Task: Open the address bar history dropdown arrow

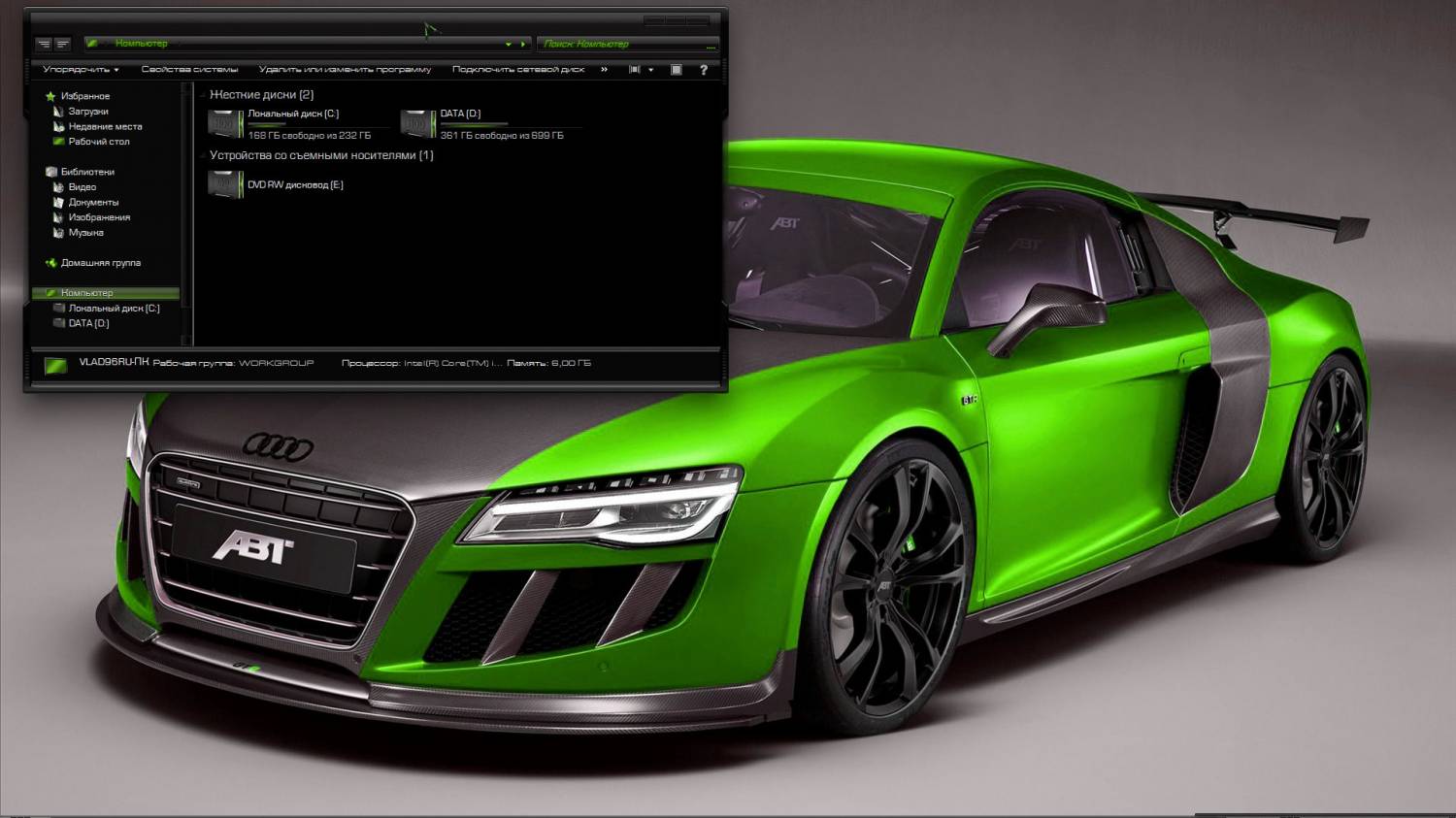Action: tap(508, 44)
